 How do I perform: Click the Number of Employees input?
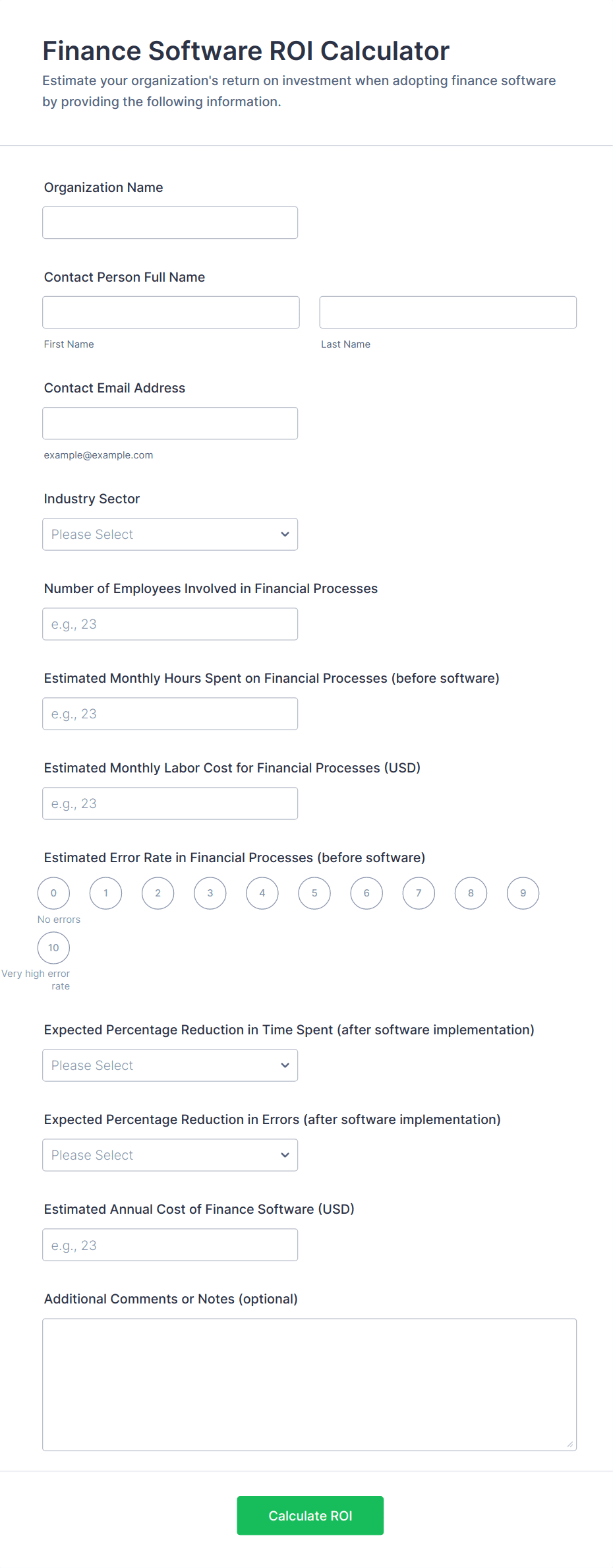tap(170, 624)
